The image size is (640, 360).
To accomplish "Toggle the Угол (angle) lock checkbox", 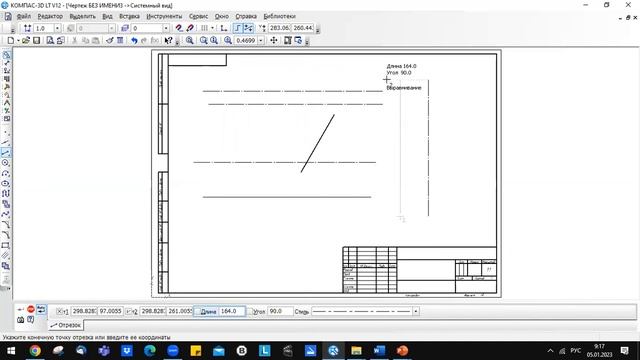I will click(250, 311).
